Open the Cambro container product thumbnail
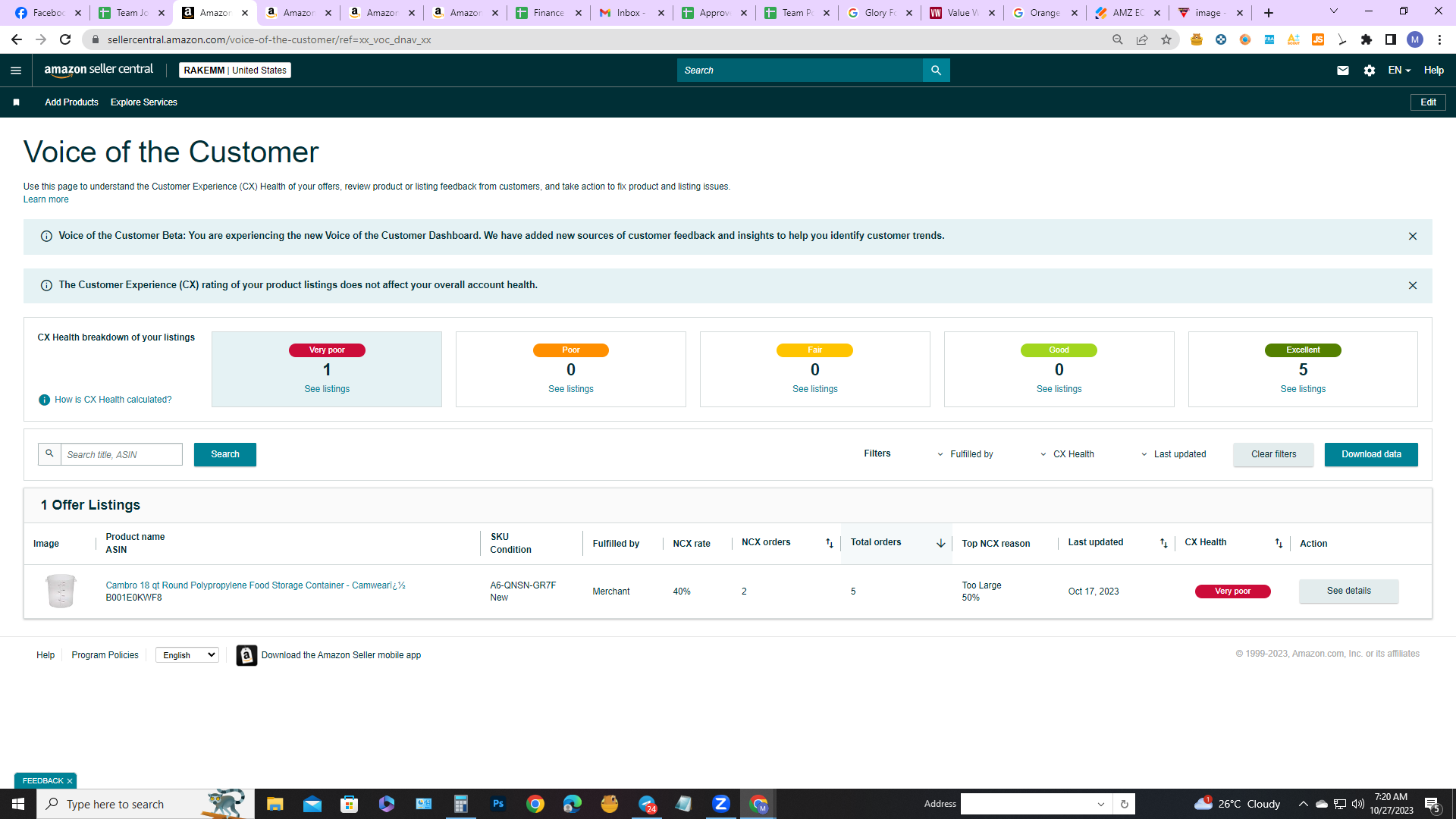This screenshot has width=1456, height=819. pyautogui.click(x=61, y=591)
